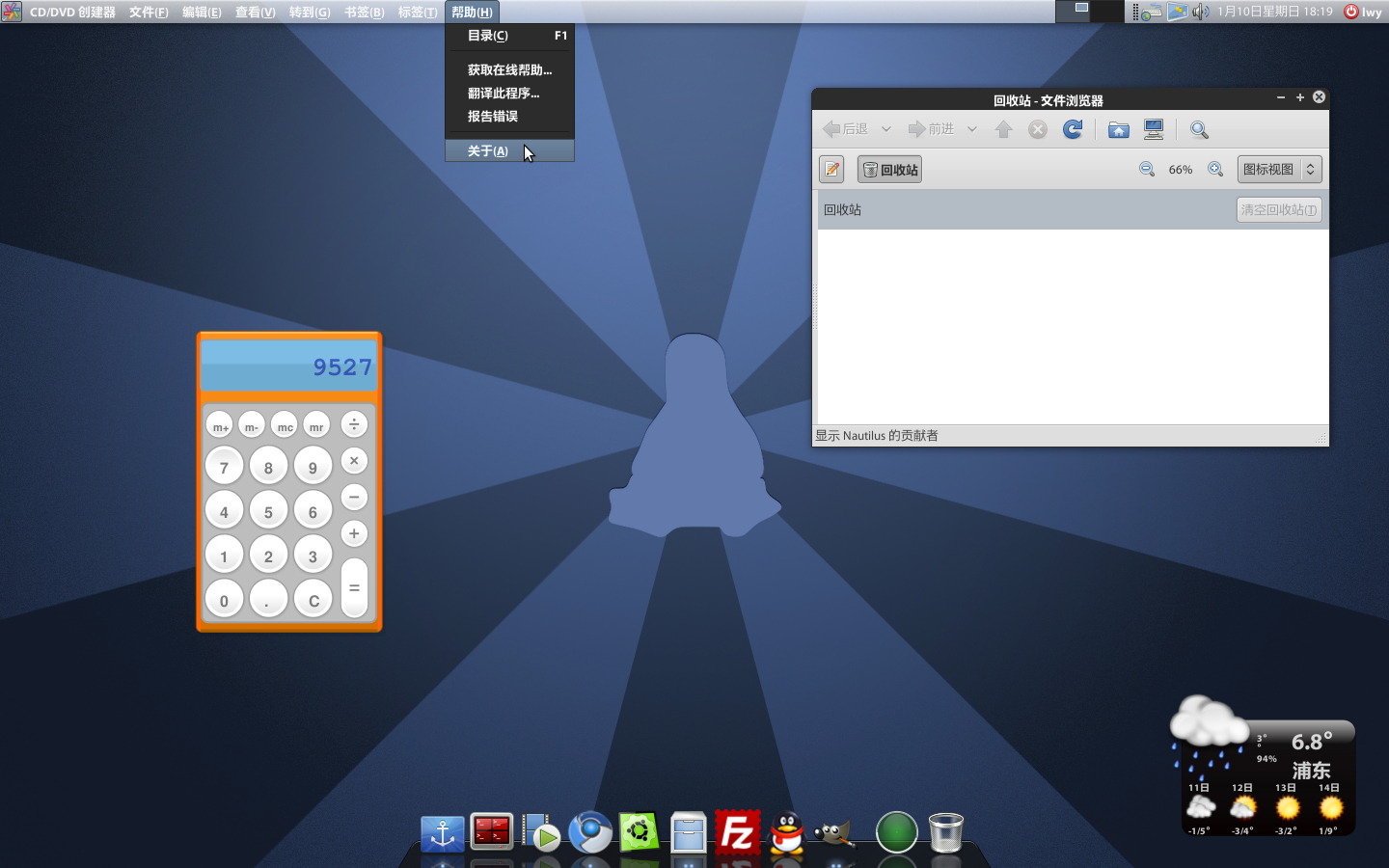Click the lwy user power button
This screenshot has height=868, width=1389.
[x=1363, y=12]
